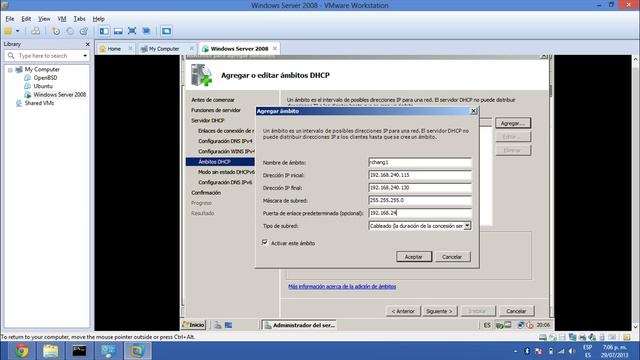
Task: Click the Send Ctrl+Alt+Del toolbar icon
Action: tap(36, 31)
